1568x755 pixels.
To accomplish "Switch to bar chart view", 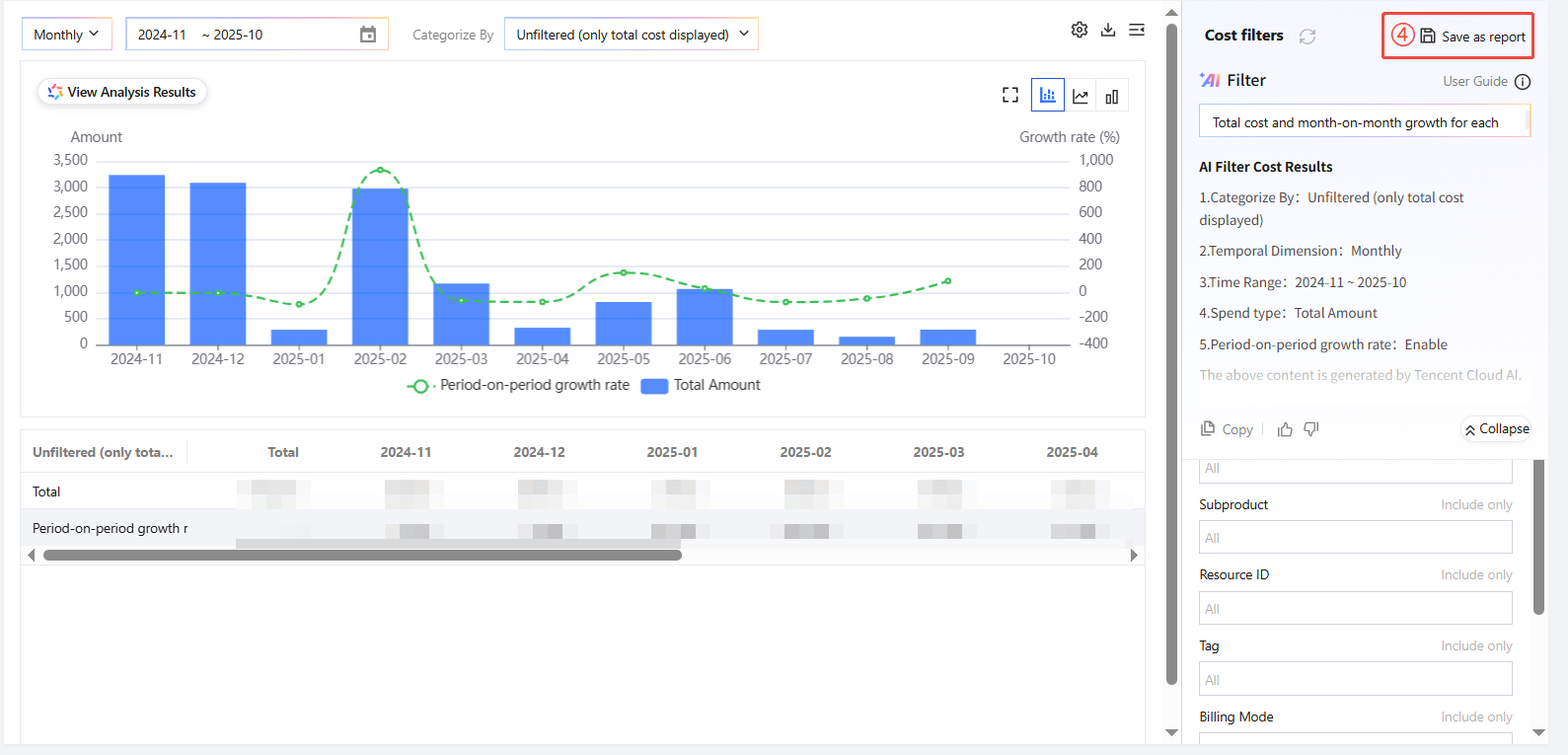I will coord(1112,96).
